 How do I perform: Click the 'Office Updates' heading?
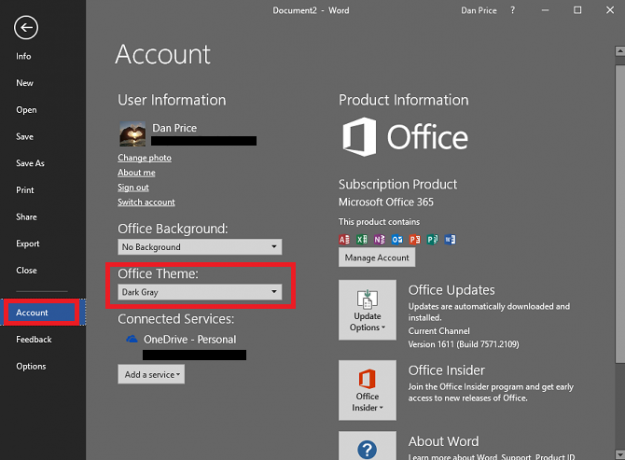452,290
